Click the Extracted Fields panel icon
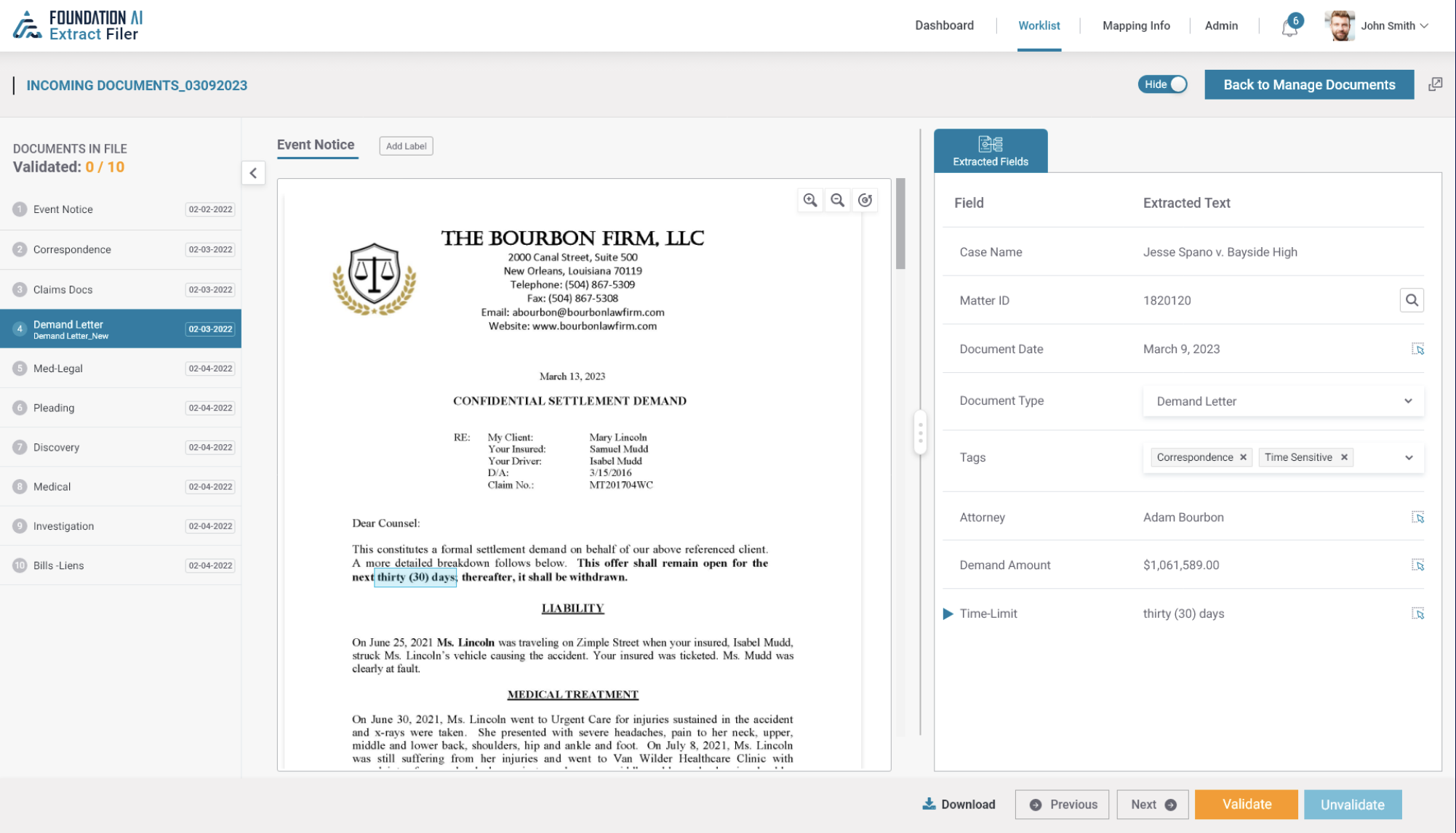 [x=991, y=150]
